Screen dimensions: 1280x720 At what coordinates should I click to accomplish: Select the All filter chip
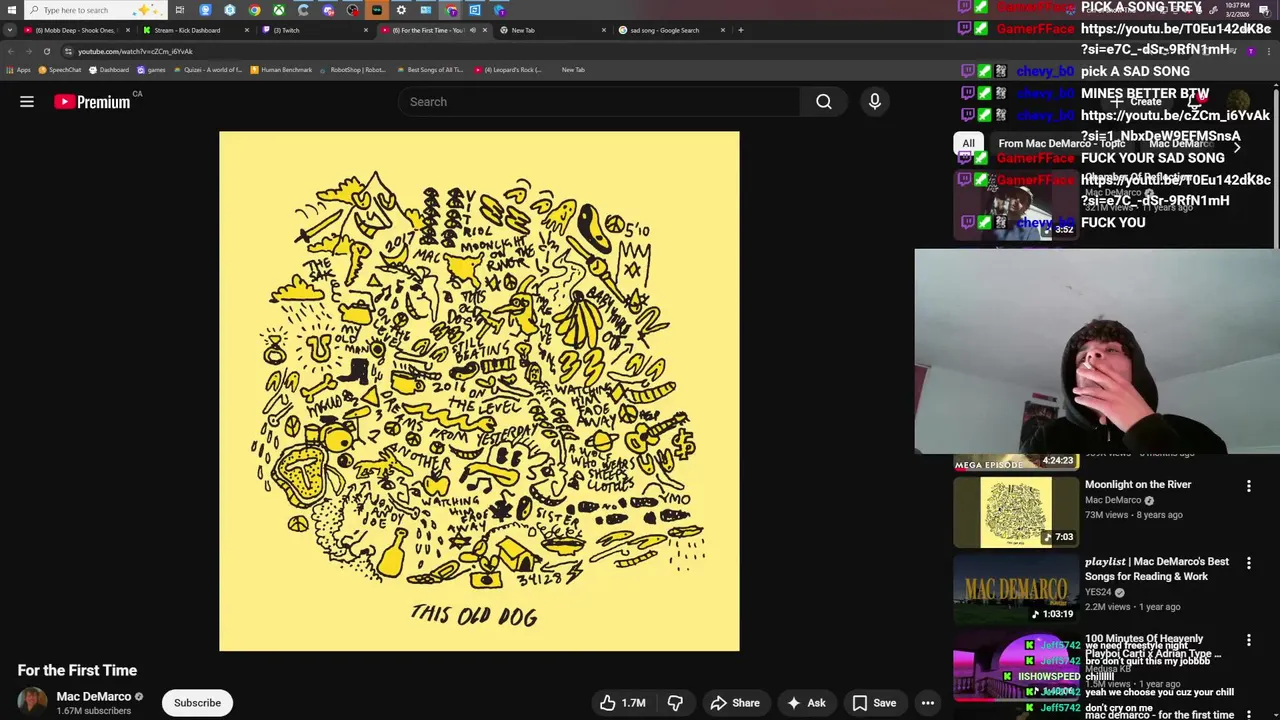pyautogui.click(x=968, y=143)
